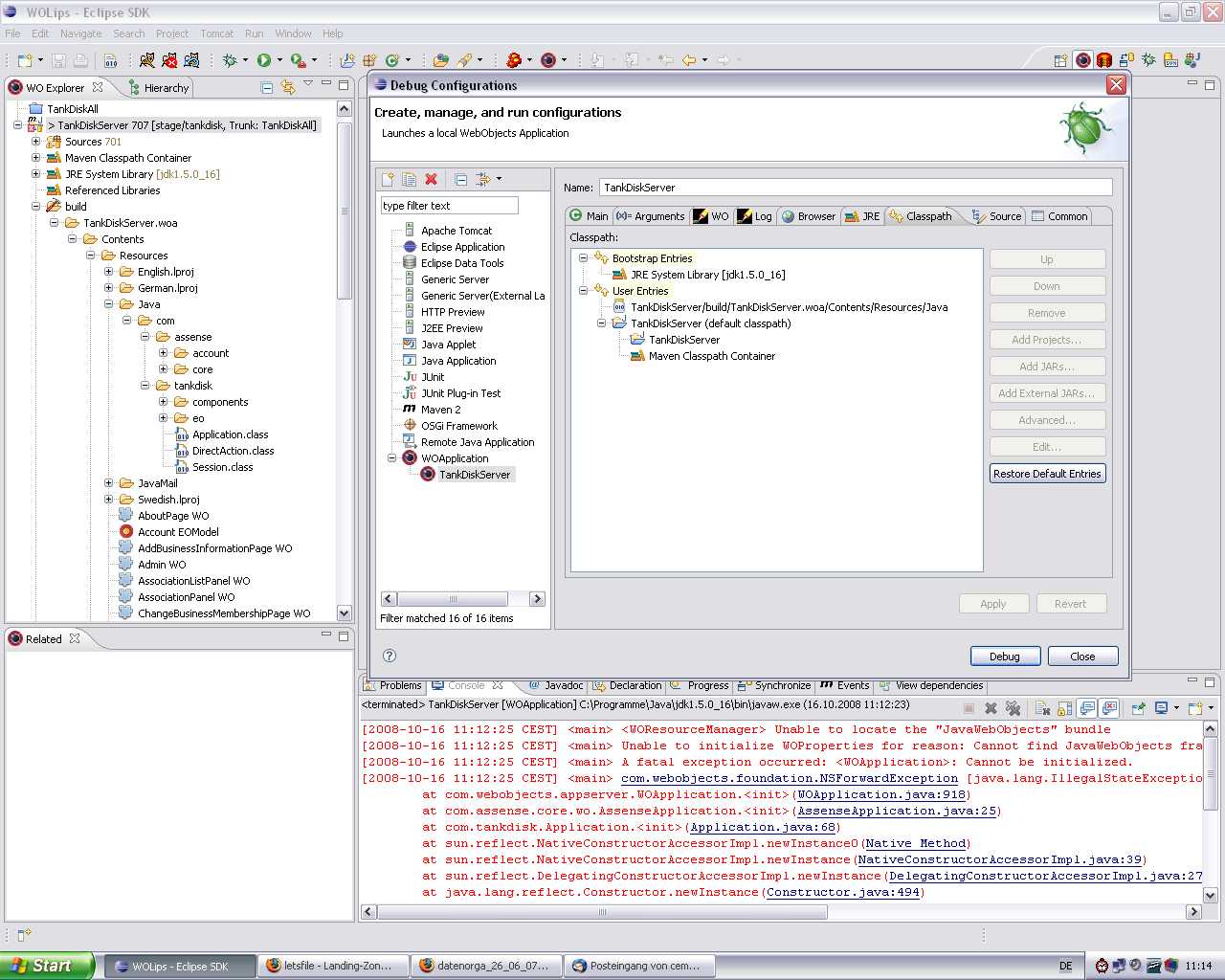The height and width of the screenshot is (980, 1225).
Task: Collapse TankDiskServer default classpath node
Action: 601,323
